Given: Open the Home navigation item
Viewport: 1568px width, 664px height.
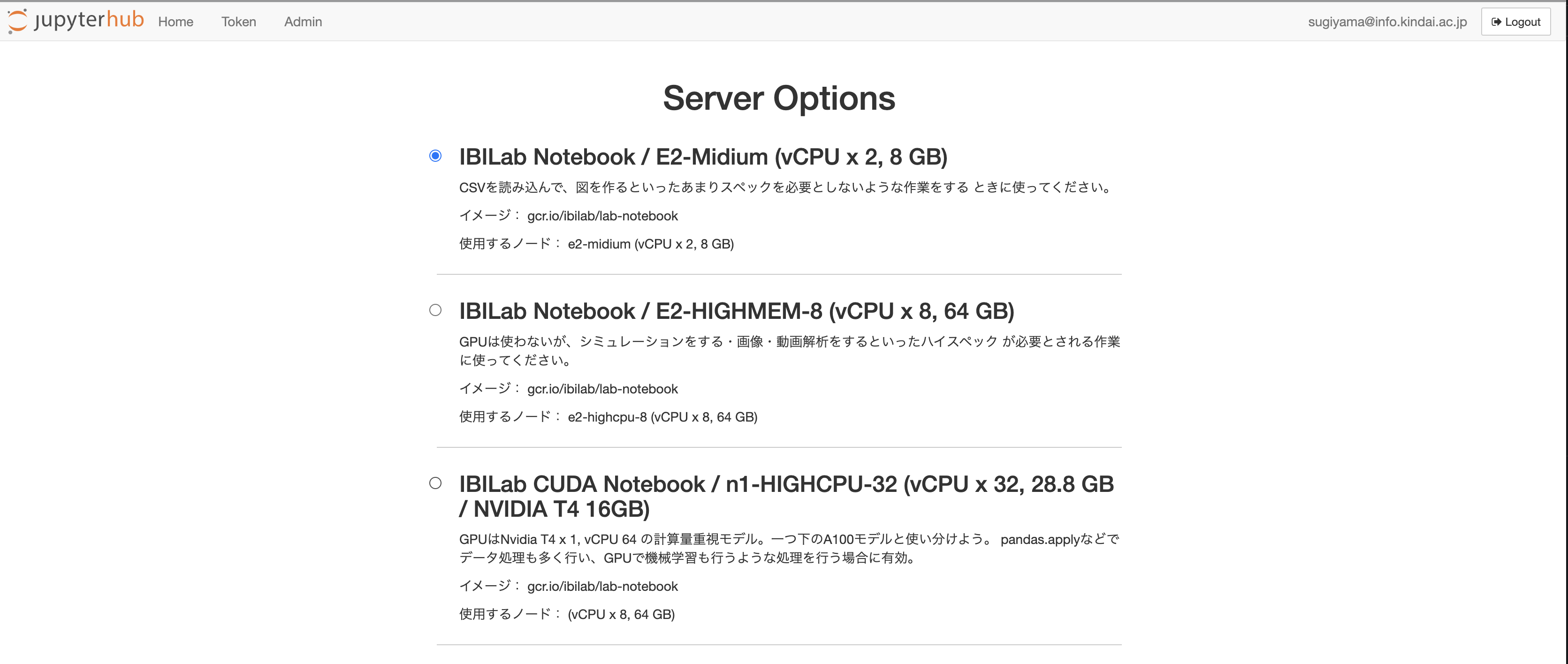Looking at the screenshot, I should click(x=175, y=22).
